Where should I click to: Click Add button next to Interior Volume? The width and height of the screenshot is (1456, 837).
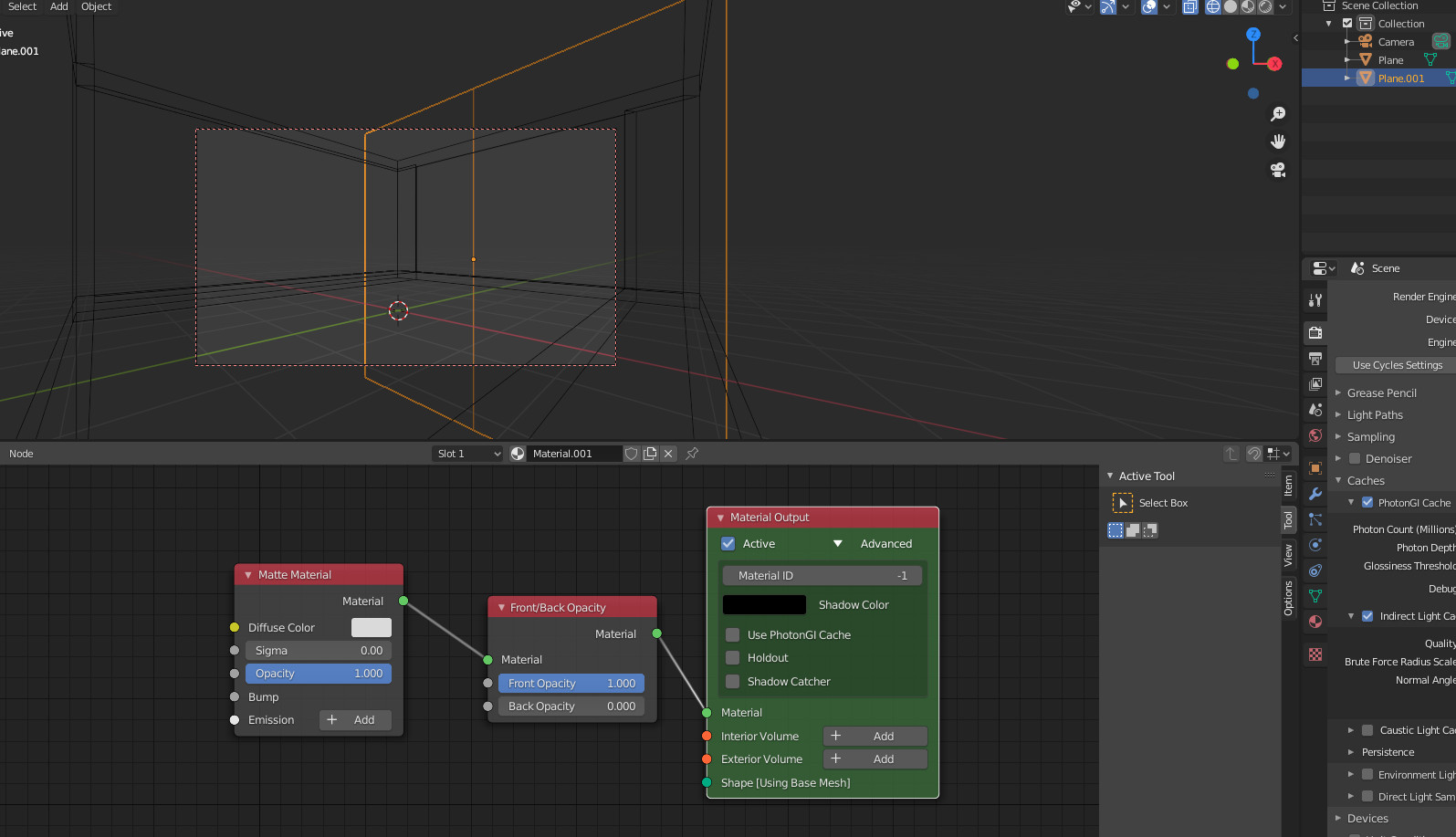875,737
